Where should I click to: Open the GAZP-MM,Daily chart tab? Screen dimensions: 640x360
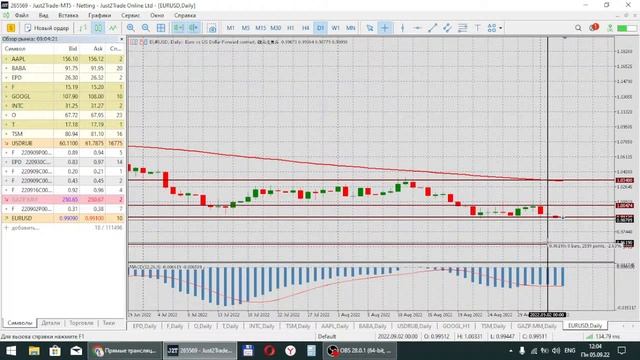(537, 326)
